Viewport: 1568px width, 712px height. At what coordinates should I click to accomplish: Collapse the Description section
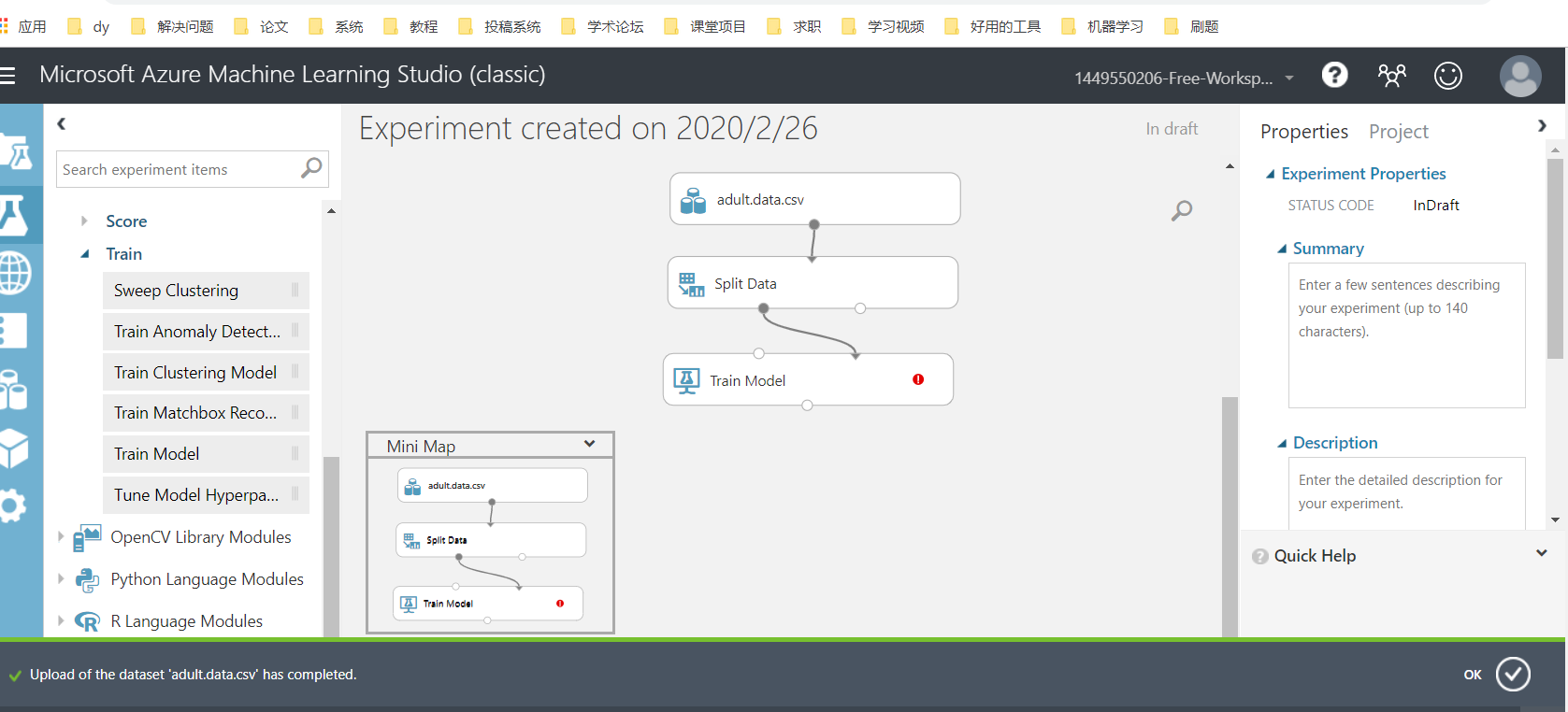(x=1282, y=443)
